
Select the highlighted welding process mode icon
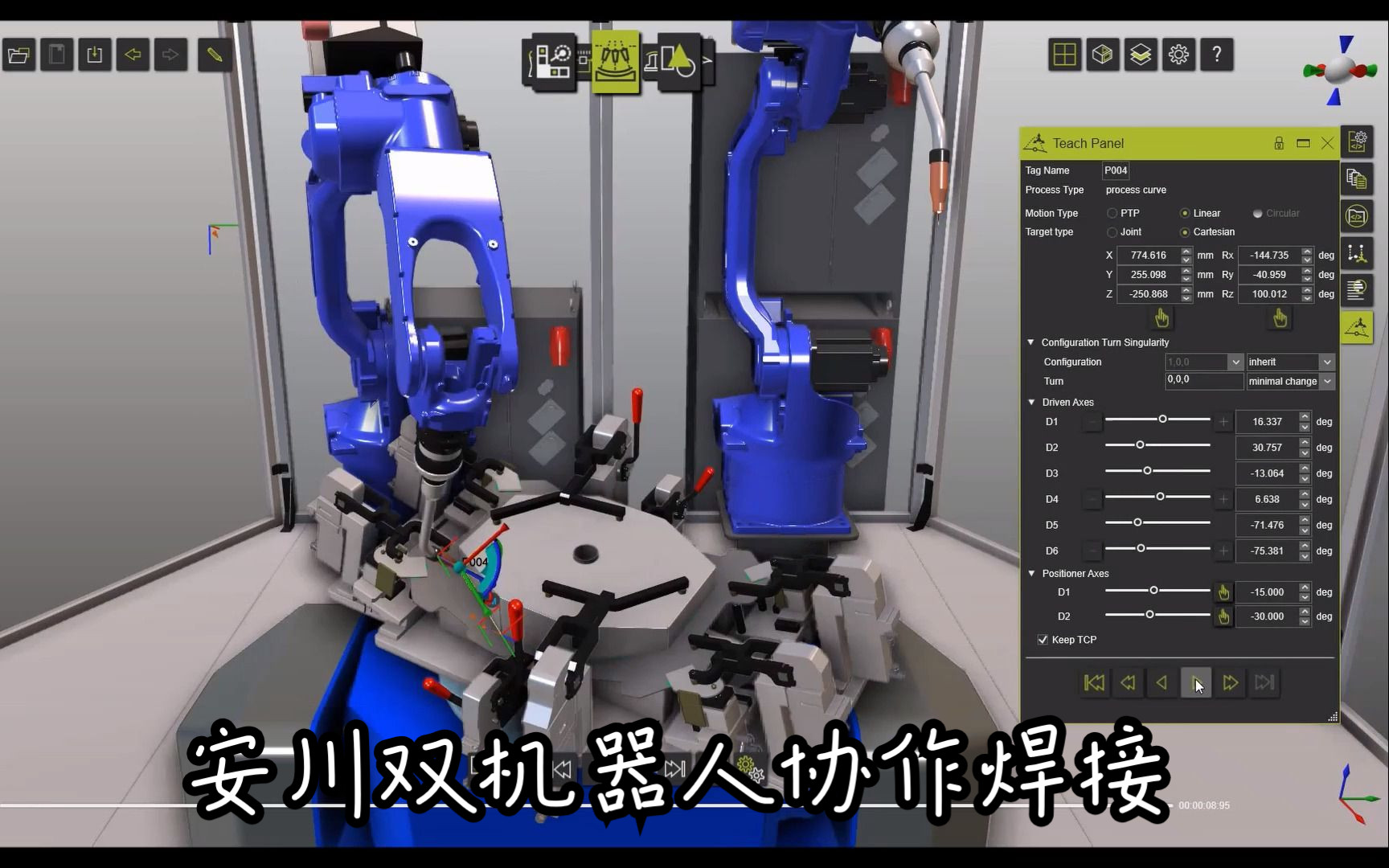(617, 62)
